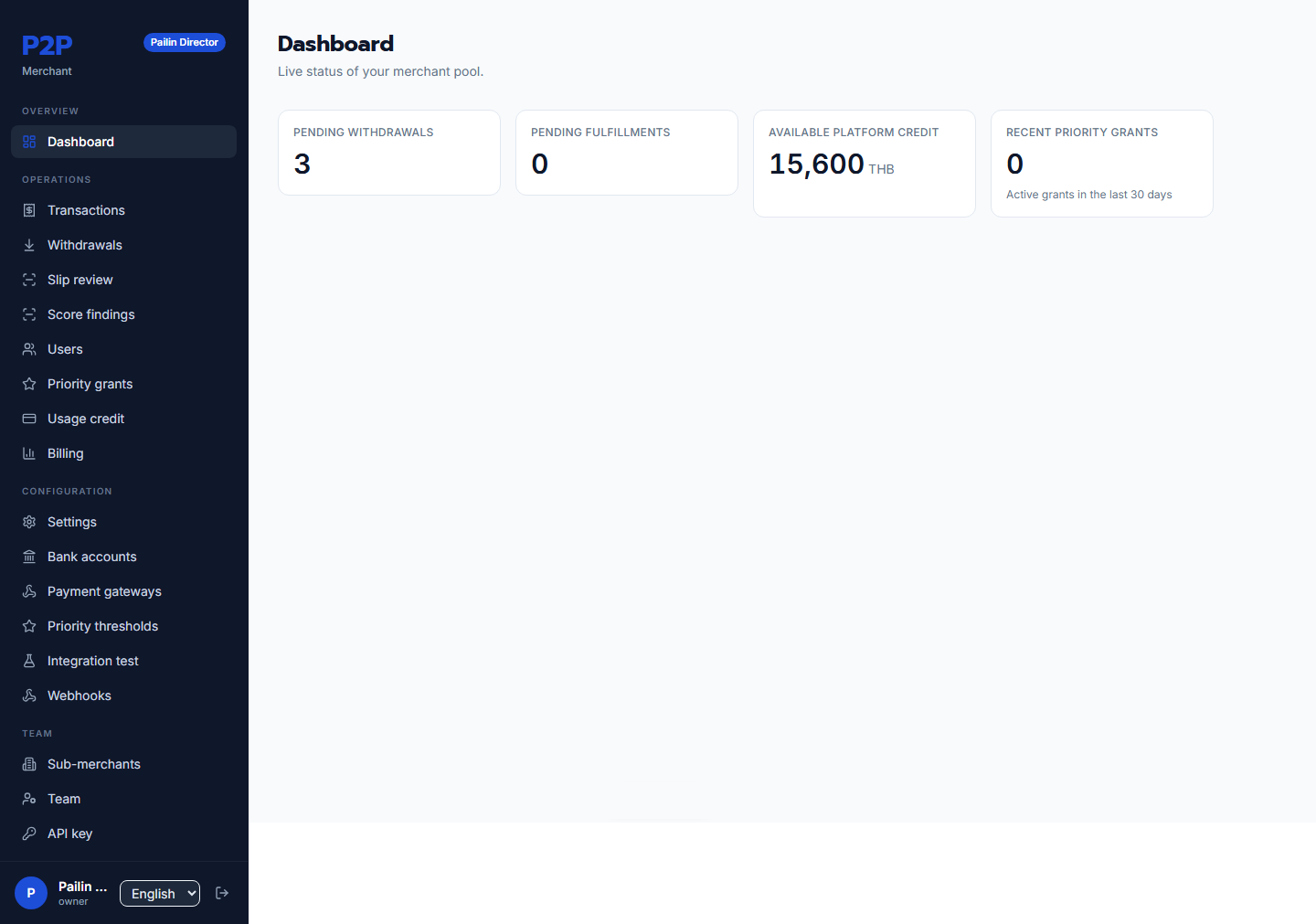
Task: Open the Priority grants link
Action: coord(123,384)
